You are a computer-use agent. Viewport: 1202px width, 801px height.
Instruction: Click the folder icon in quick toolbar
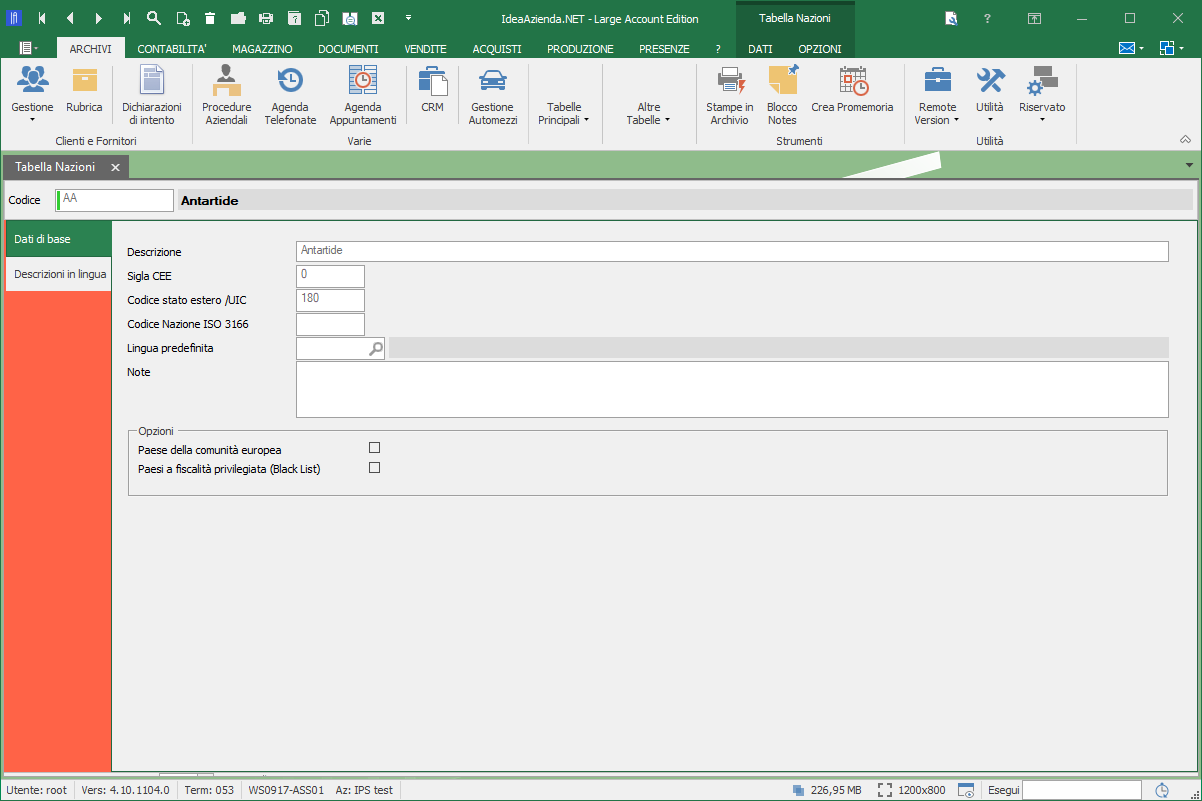tap(238, 18)
